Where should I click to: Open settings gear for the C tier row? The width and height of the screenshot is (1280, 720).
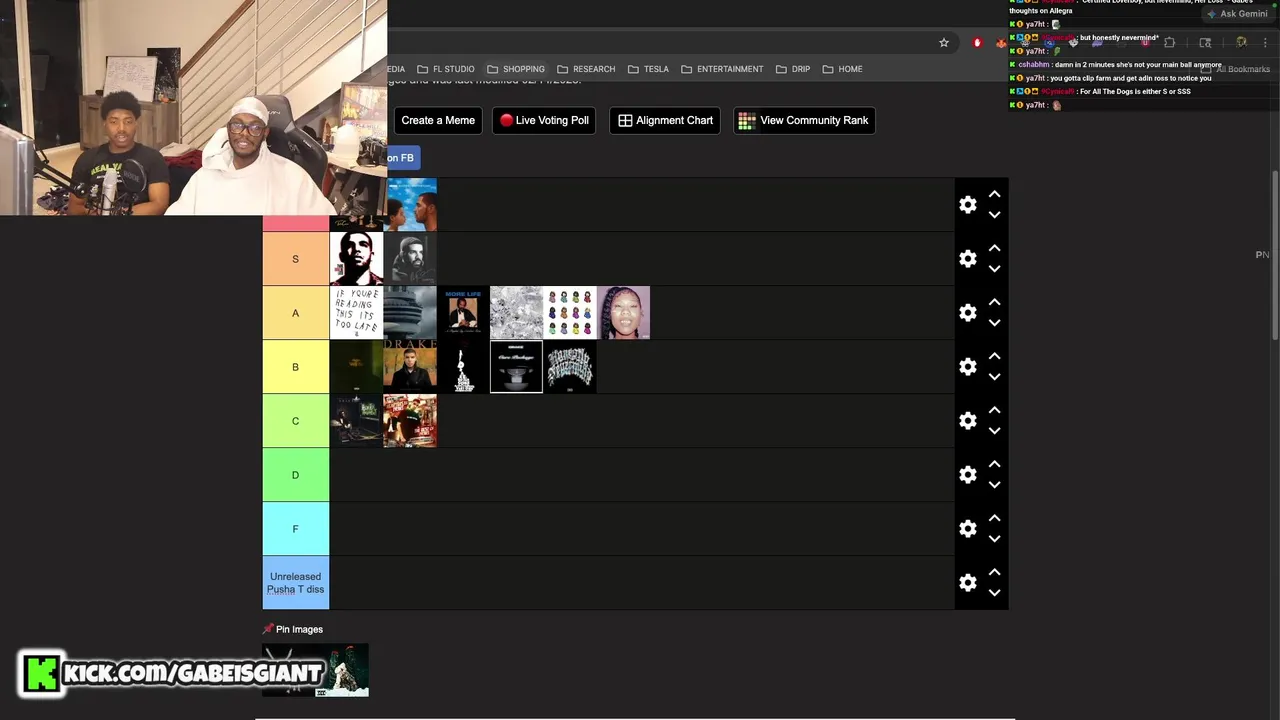pos(968,421)
